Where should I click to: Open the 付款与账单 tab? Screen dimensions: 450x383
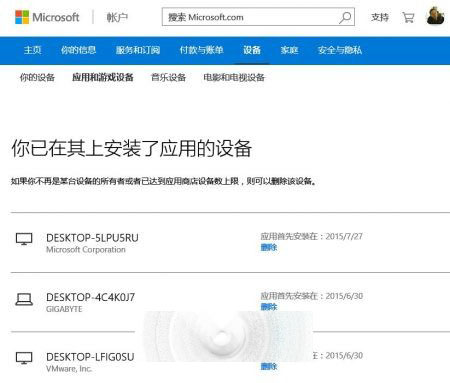point(201,50)
